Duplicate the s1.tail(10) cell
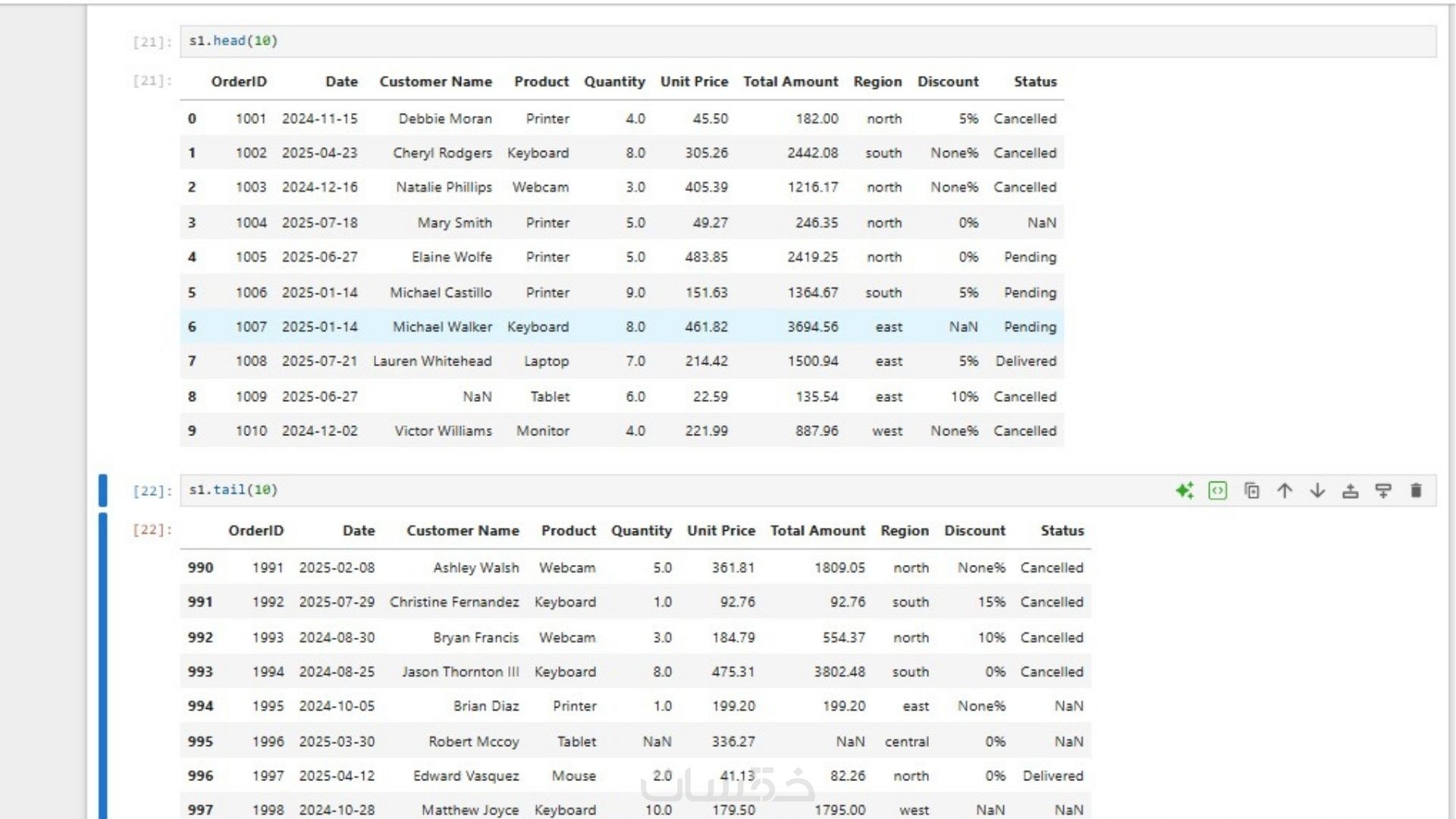This screenshot has width=1456, height=819. [1251, 491]
